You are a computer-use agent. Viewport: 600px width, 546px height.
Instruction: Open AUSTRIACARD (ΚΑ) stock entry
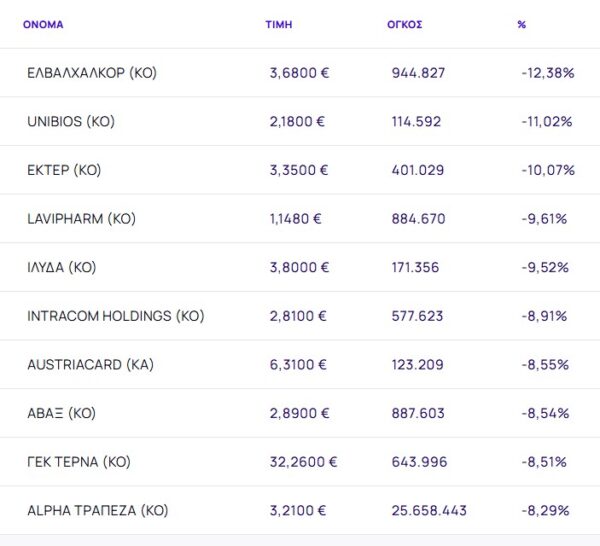pyautogui.click(x=90, y=365)
